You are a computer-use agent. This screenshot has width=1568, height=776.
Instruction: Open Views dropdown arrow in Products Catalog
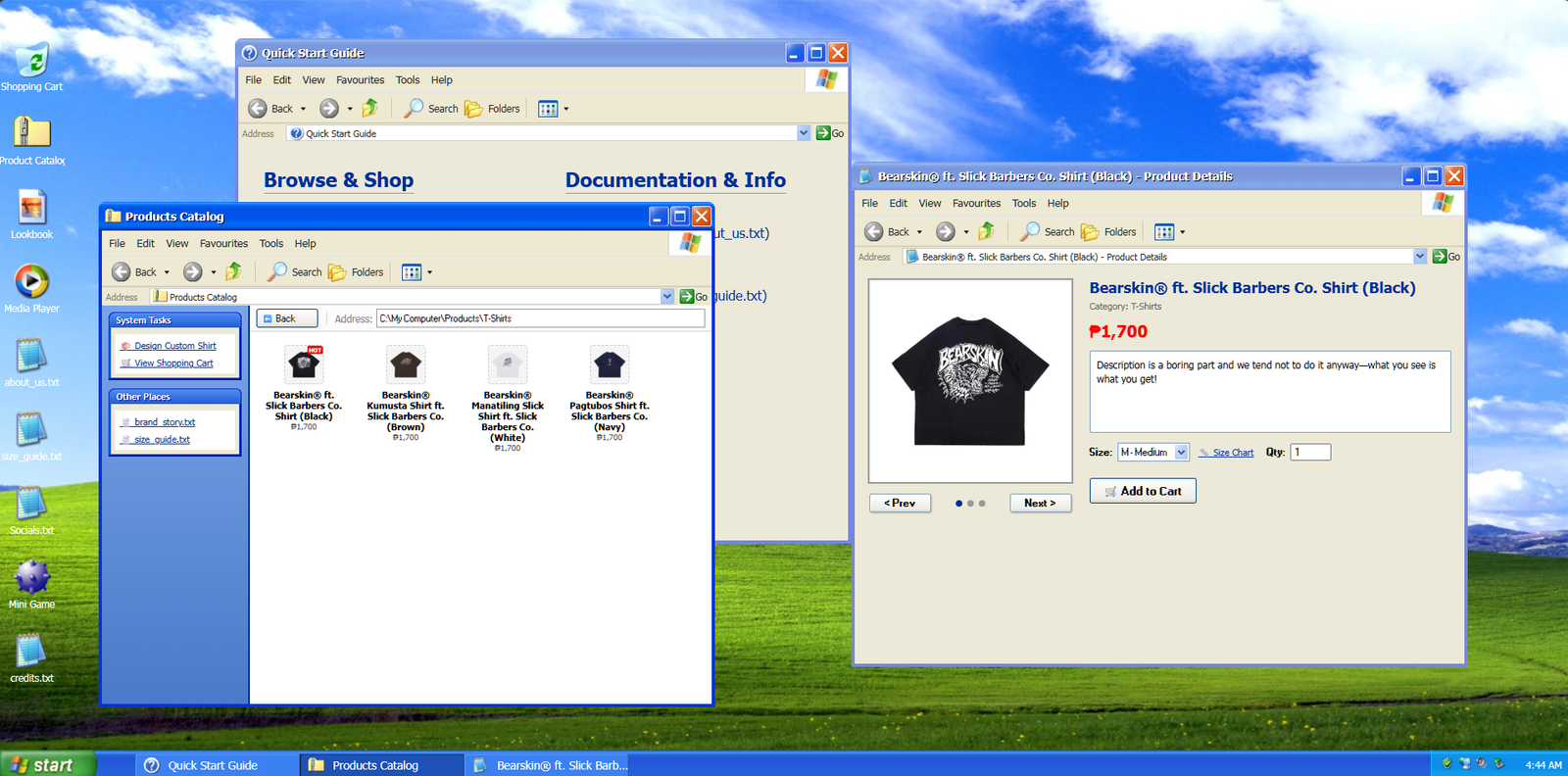pos(430,272)
